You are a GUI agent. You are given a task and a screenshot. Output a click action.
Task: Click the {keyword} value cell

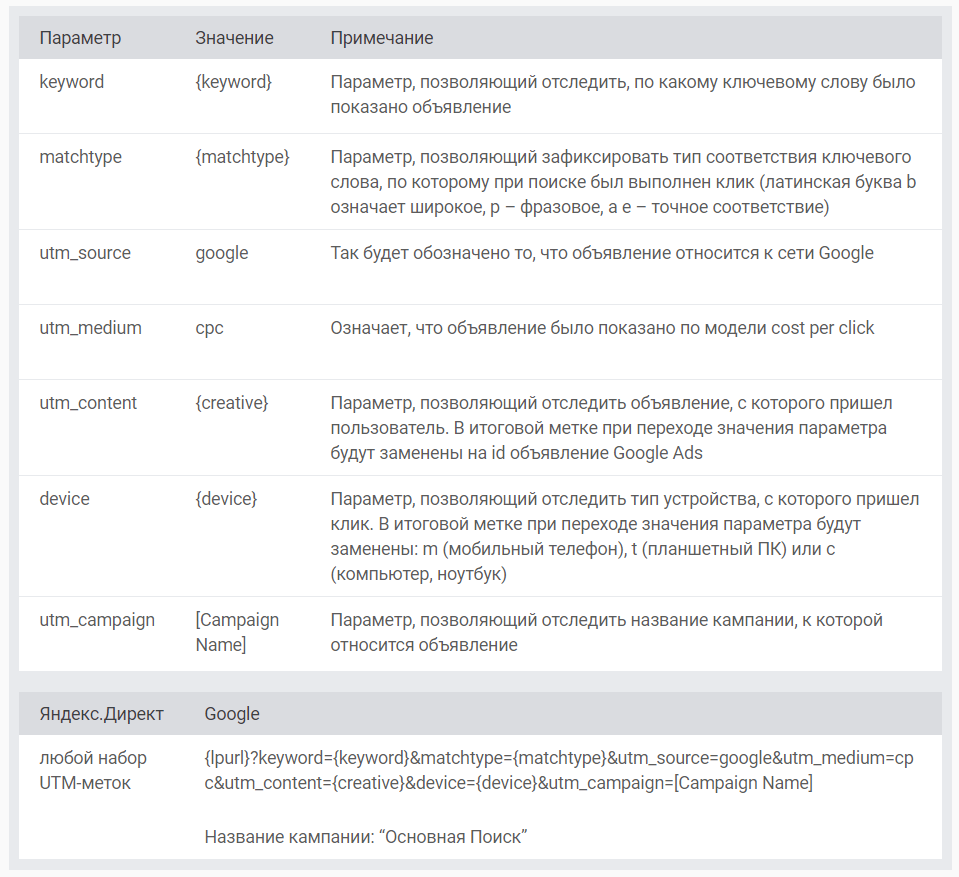click(x=233, y=82)
